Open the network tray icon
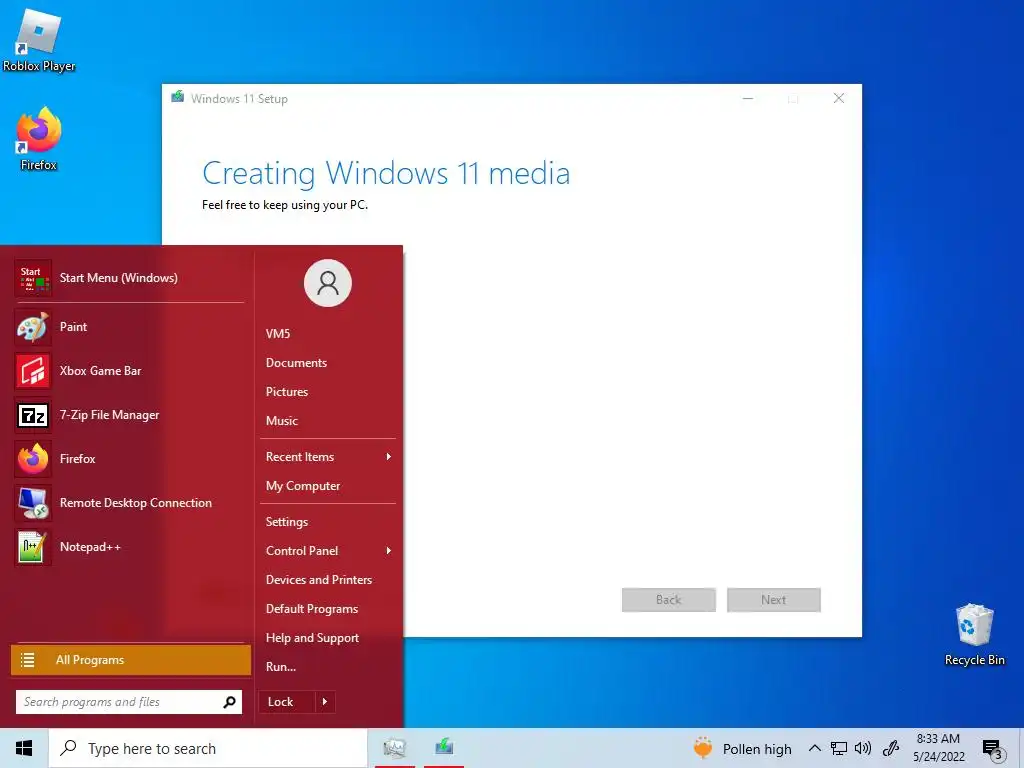Viewport: 1024px width, 768px height. 839,748
